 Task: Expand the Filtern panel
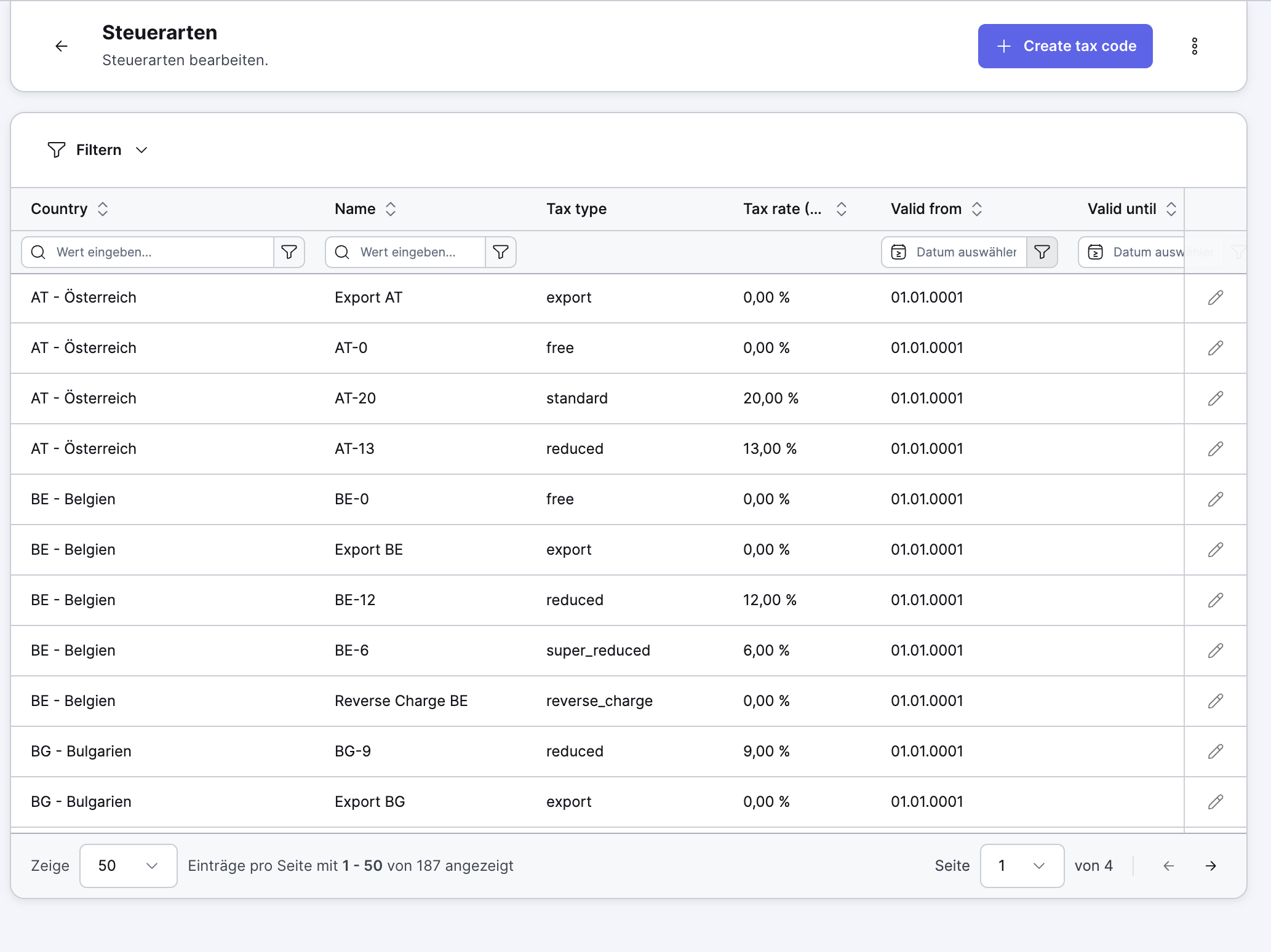(x=98, y=150)
